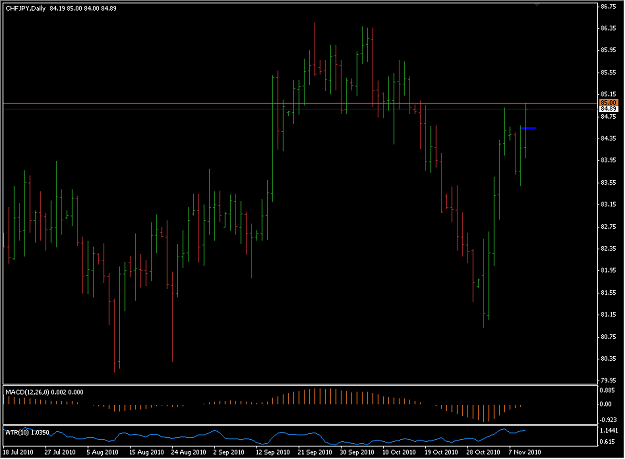Image resolution: width=625 pixels, height=459 pixels.
Task: Click the 27 Jul 2010 date label
Action: [60, 452]
